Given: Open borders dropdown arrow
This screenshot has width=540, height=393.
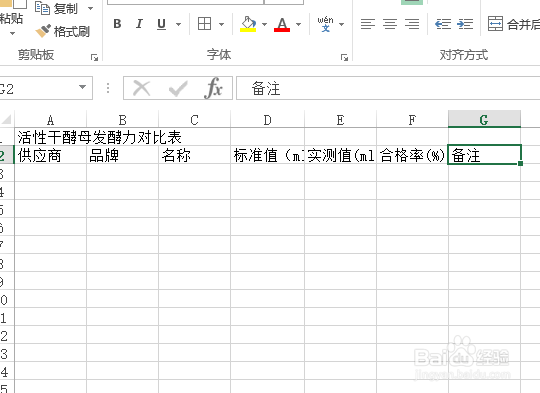Looking at the screenshot, I should coord(221,24).
